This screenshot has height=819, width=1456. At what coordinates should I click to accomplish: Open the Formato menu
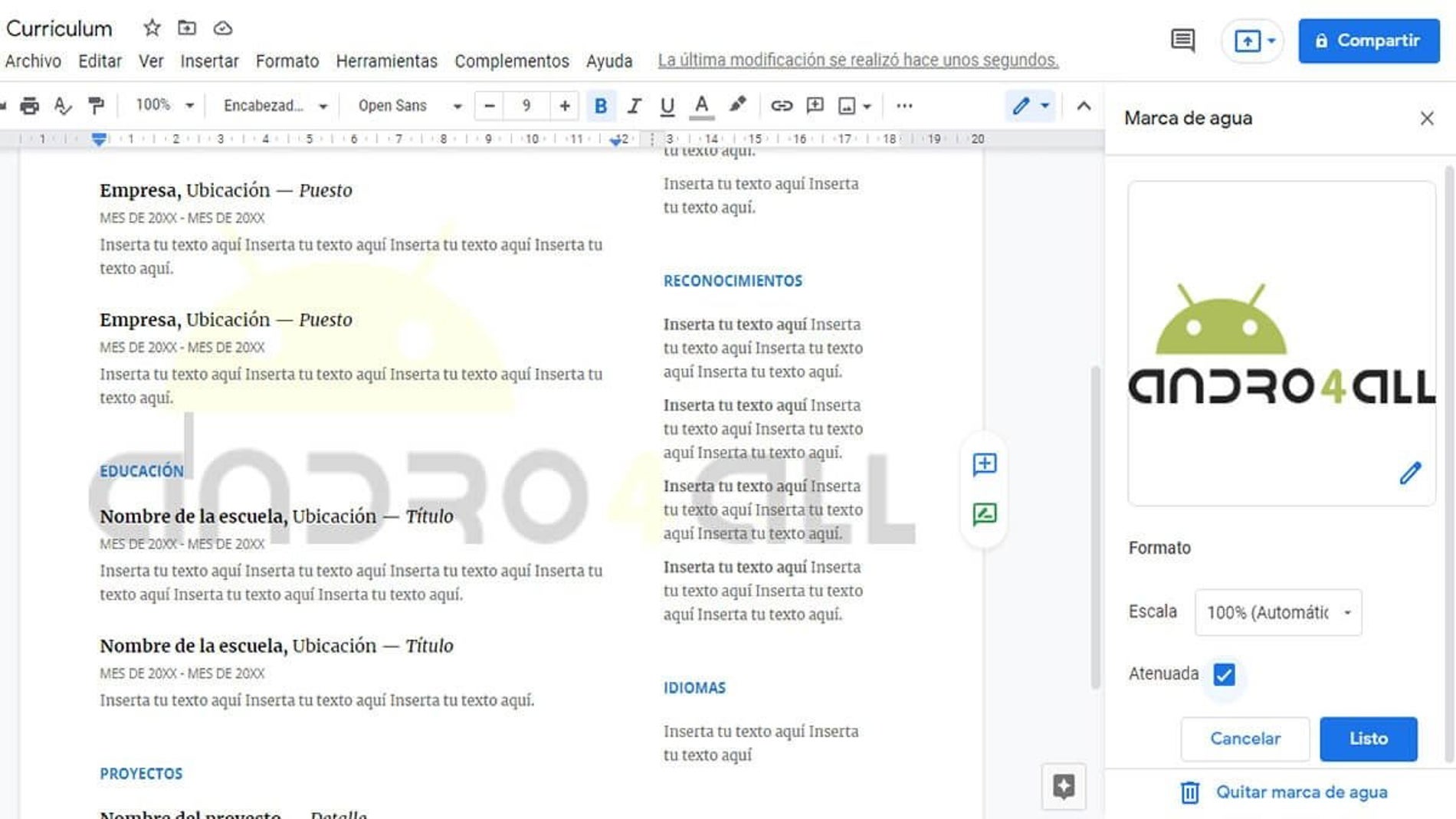tap(287, 61)
